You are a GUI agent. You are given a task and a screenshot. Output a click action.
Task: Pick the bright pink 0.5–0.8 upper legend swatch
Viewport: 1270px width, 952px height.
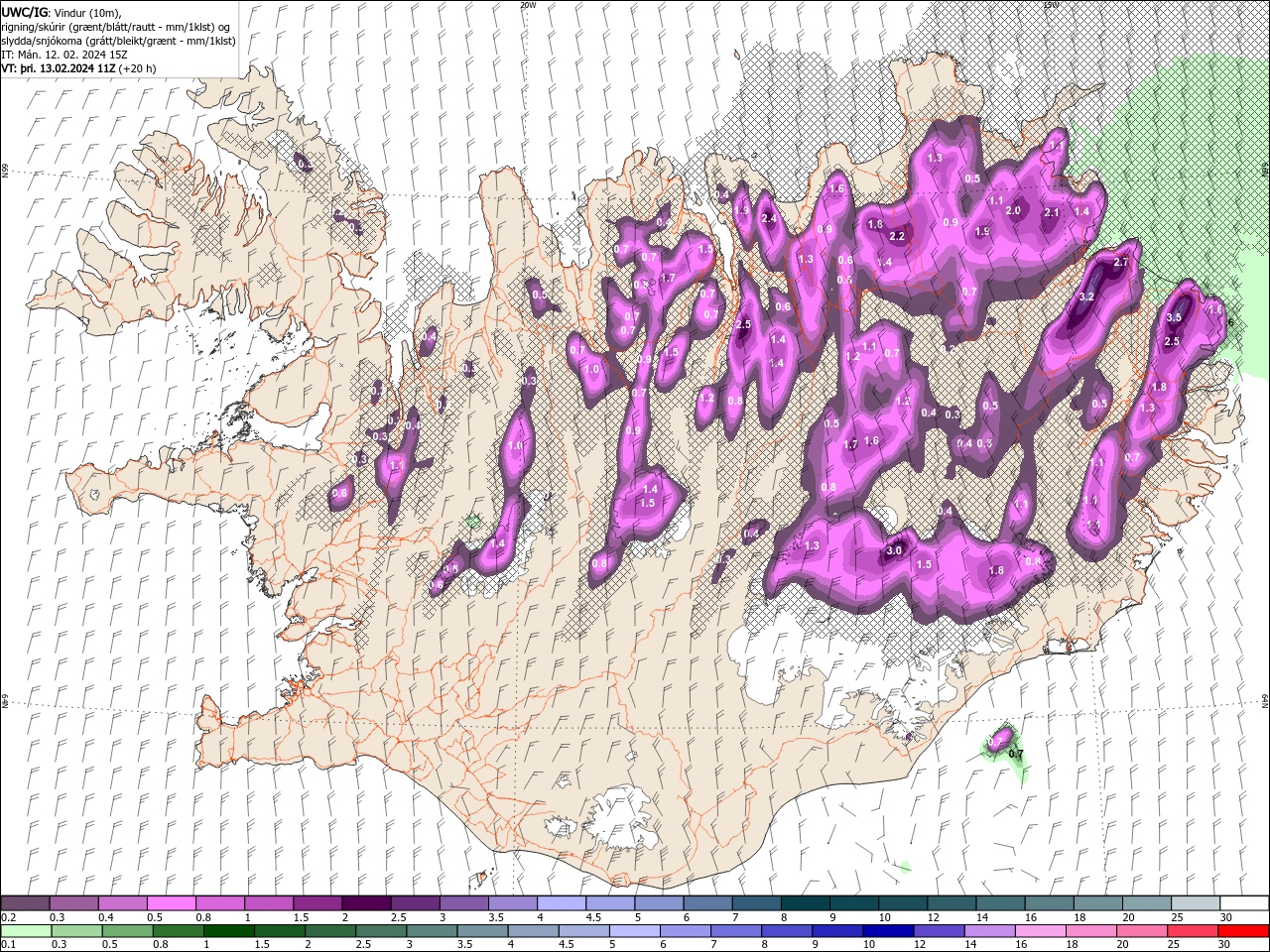tap(171, 903)
